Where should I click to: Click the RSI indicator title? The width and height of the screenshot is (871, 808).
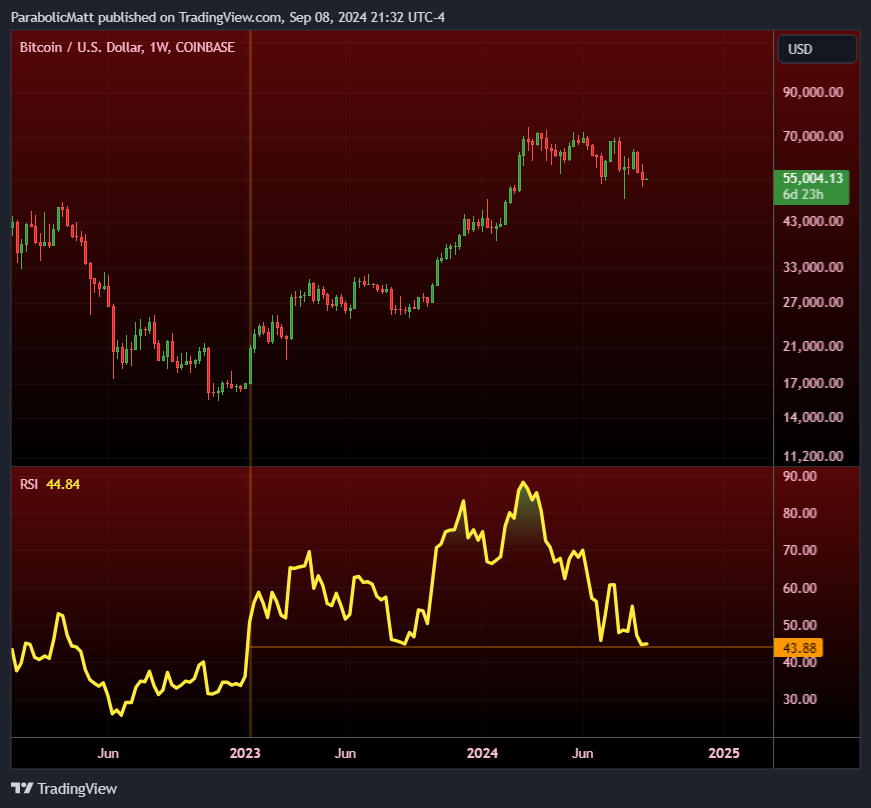tap(29, 484)
